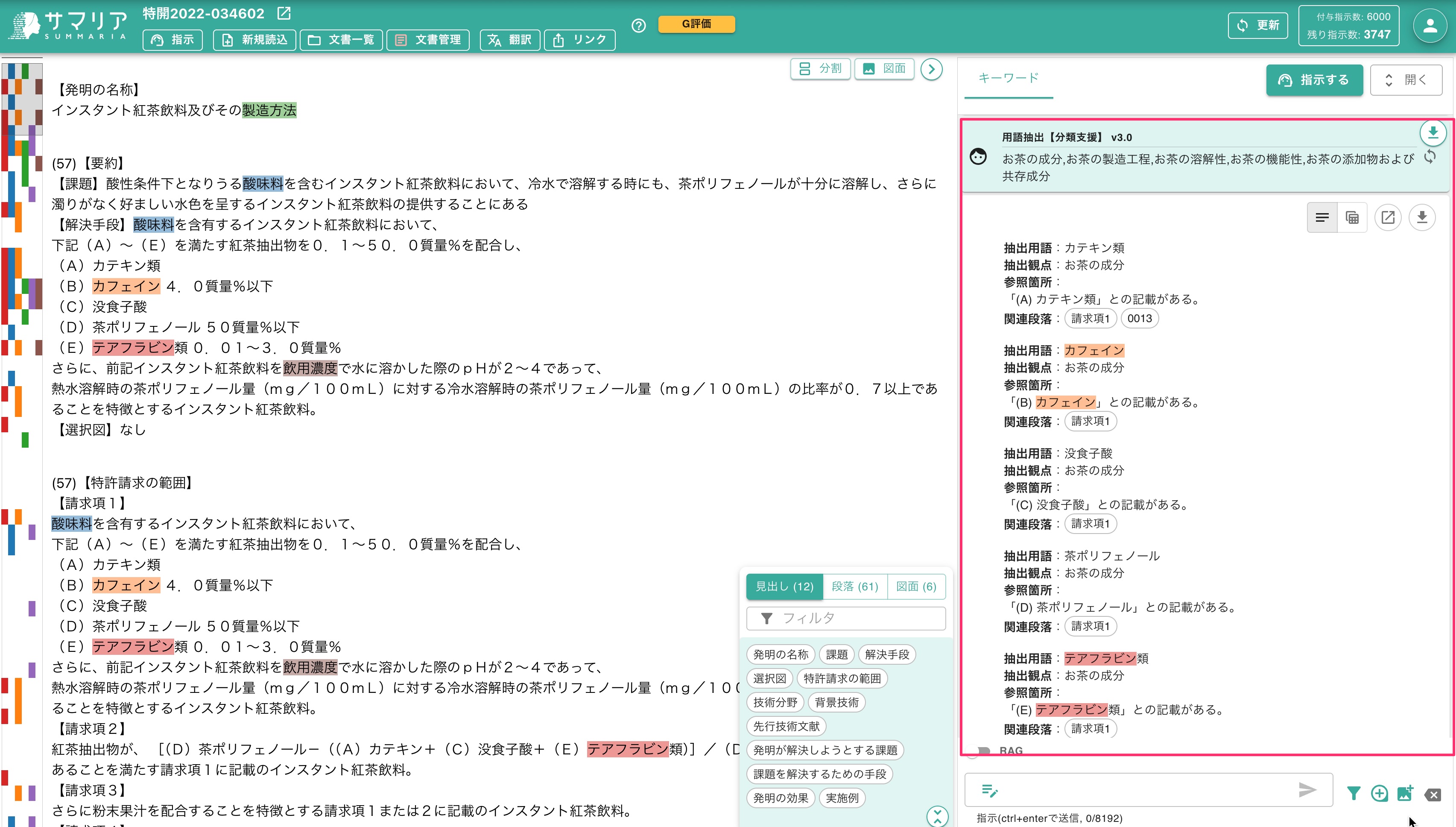
Task: Open external link icon beside 特開2022-034602
Action: 284,13
